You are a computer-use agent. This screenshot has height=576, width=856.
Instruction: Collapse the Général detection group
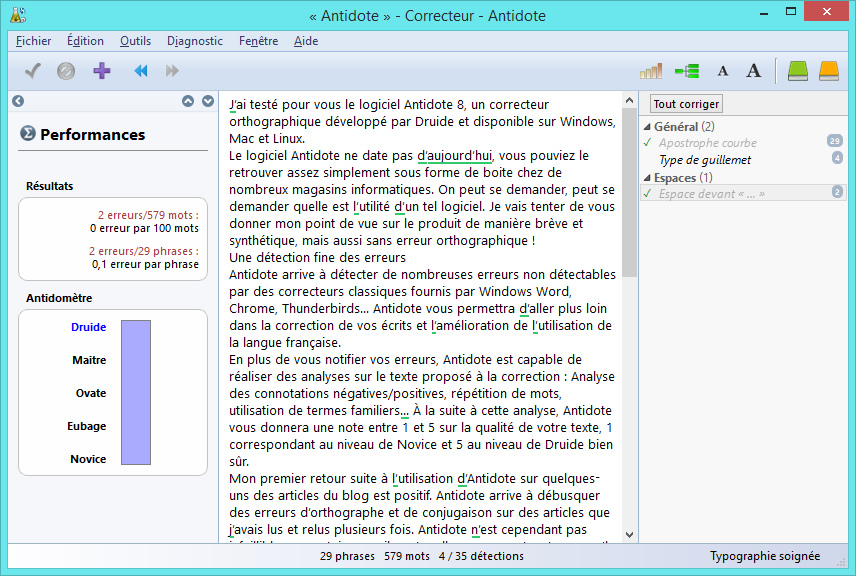pos(647,127)
